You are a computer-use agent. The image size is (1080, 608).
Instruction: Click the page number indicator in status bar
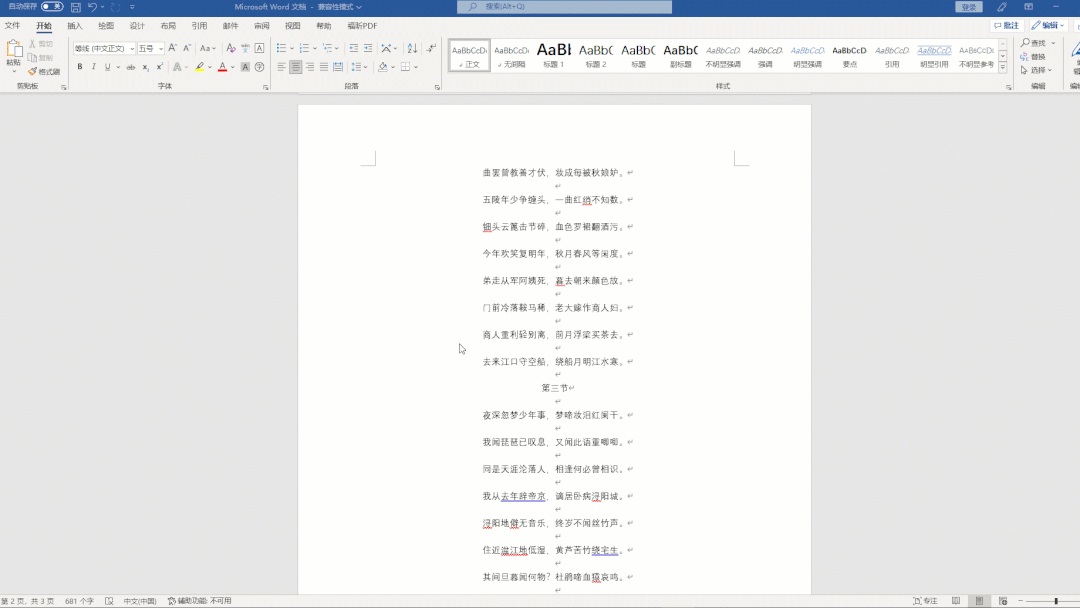pyautogui.click(x=28, y=601)
